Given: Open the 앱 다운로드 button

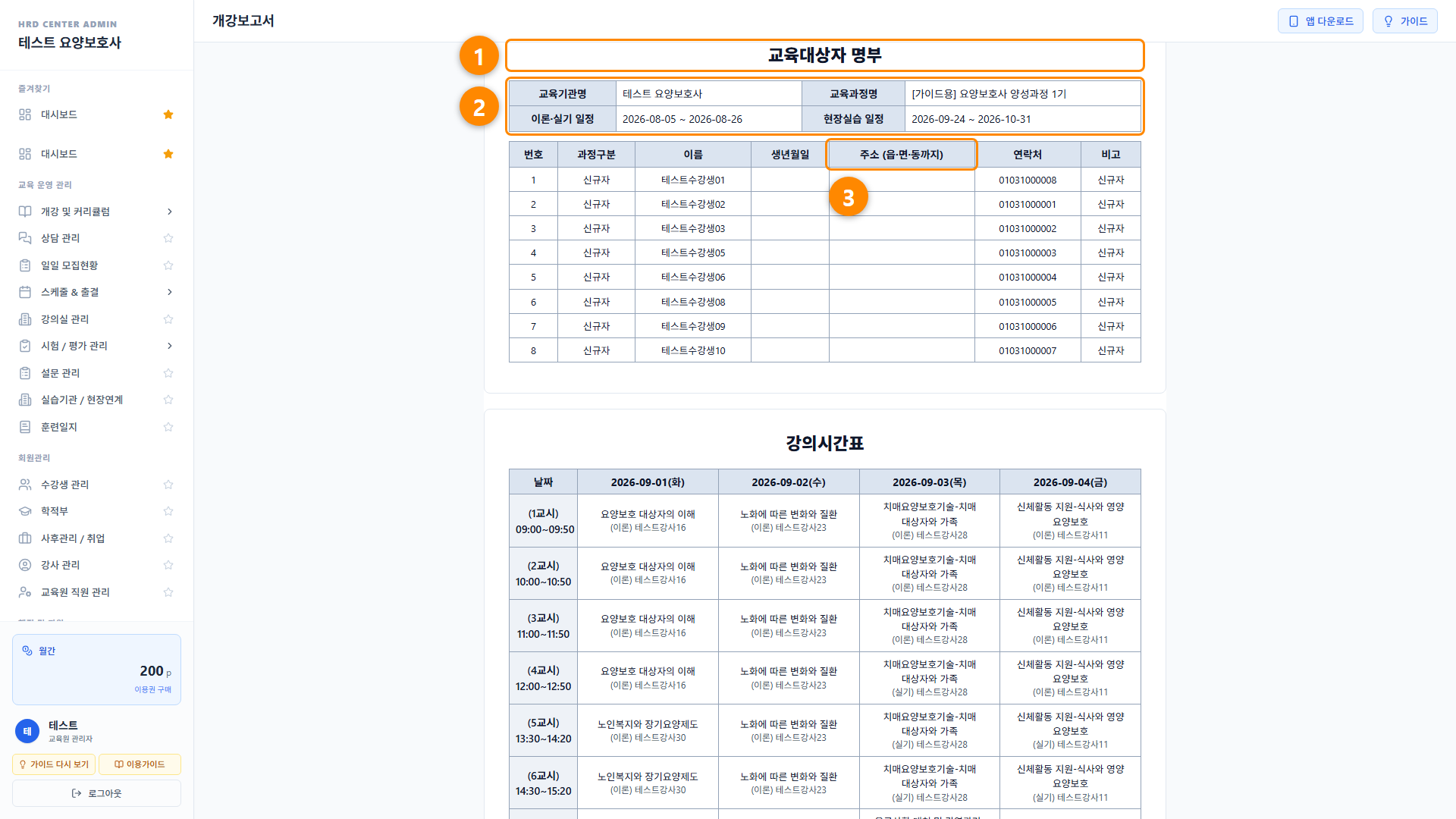Looking at the screenshot, I should (1320, 21).
